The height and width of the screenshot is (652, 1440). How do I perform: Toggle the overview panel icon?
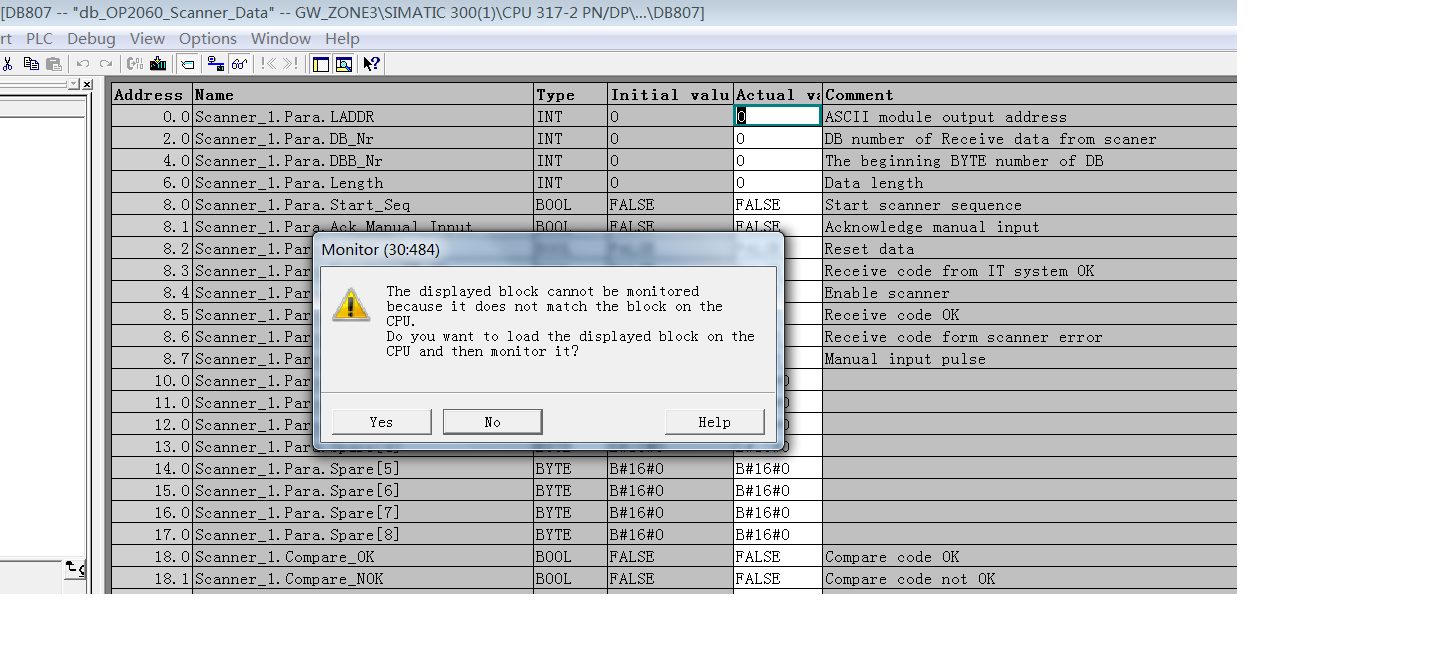pos(321,64)
